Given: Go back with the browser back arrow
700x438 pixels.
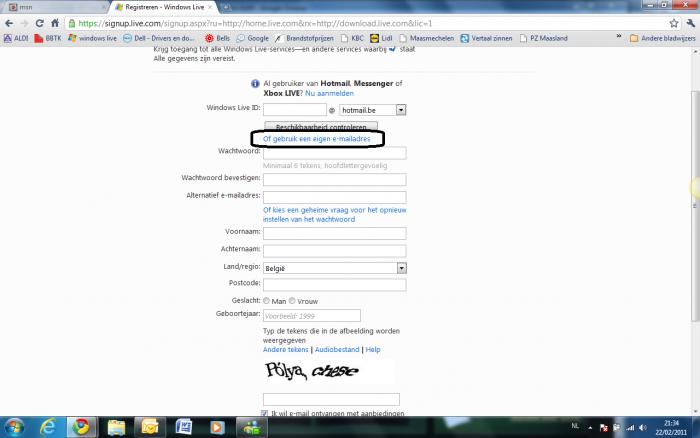Looking at the screenshot, I should [9, 23].
